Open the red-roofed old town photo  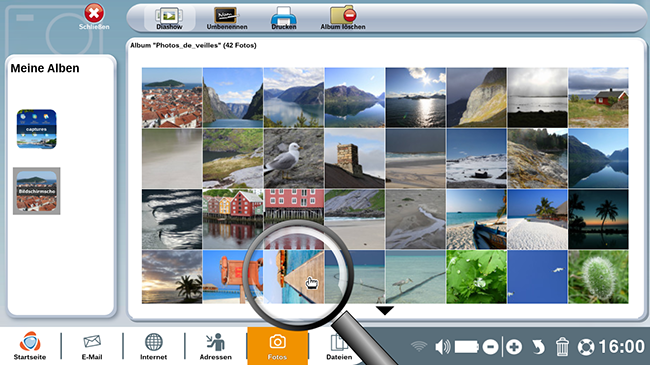point(172,98)
